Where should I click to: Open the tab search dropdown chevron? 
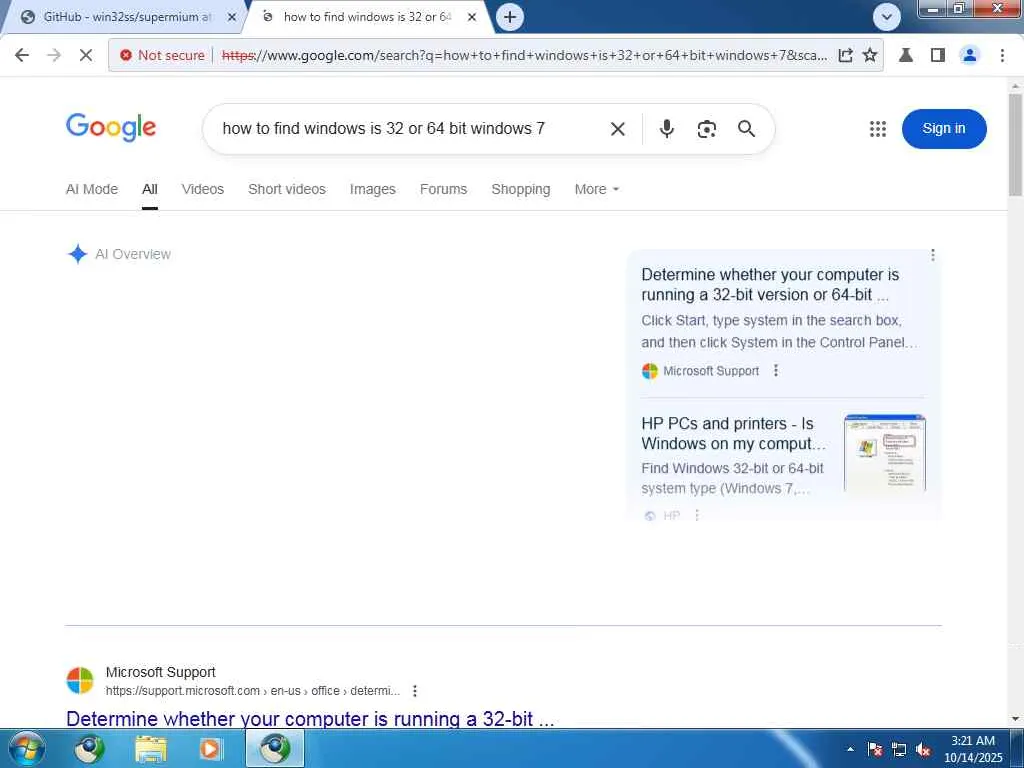coord(886,17)
